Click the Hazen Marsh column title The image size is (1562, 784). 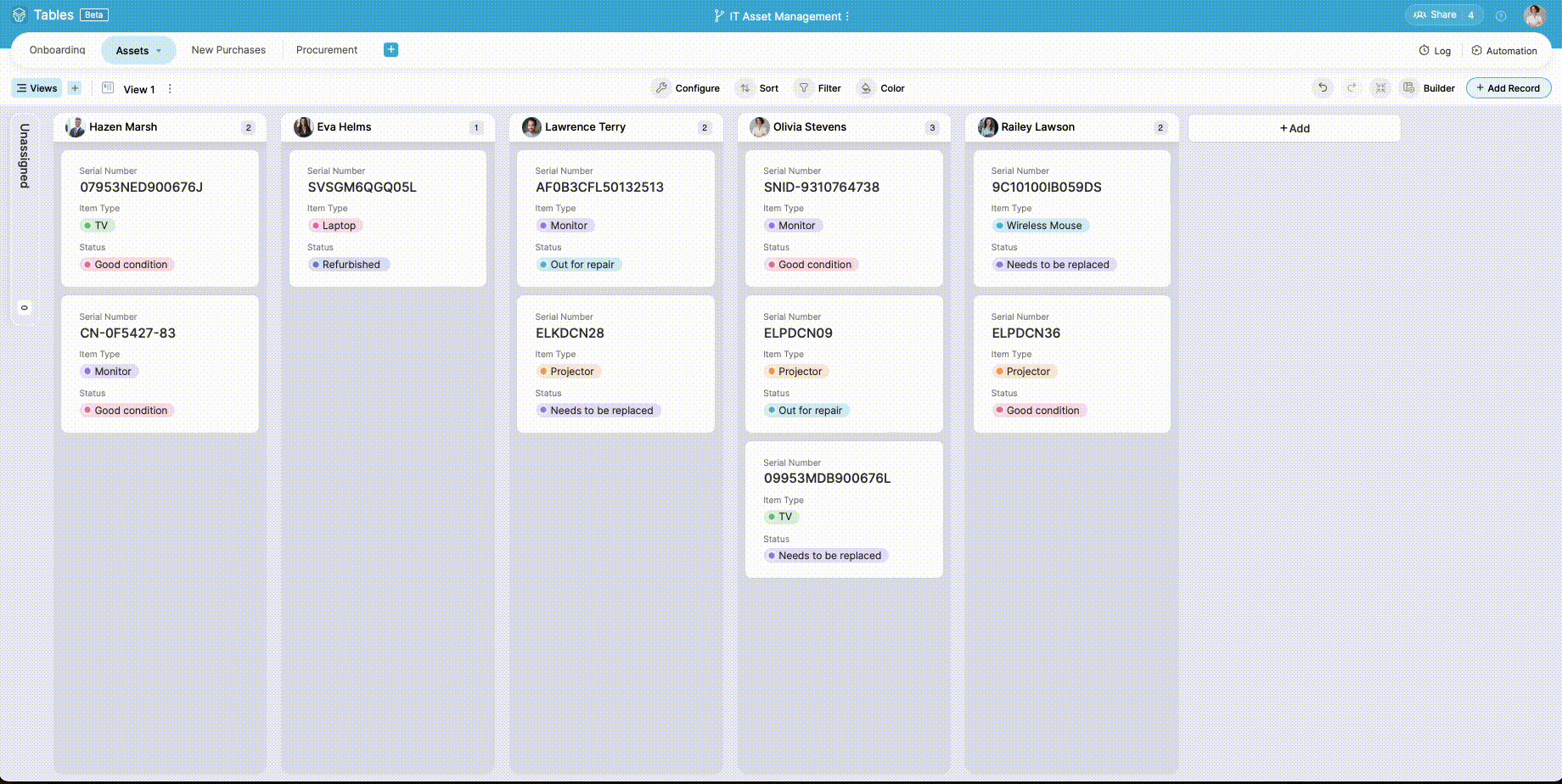(x=123, y=127)
